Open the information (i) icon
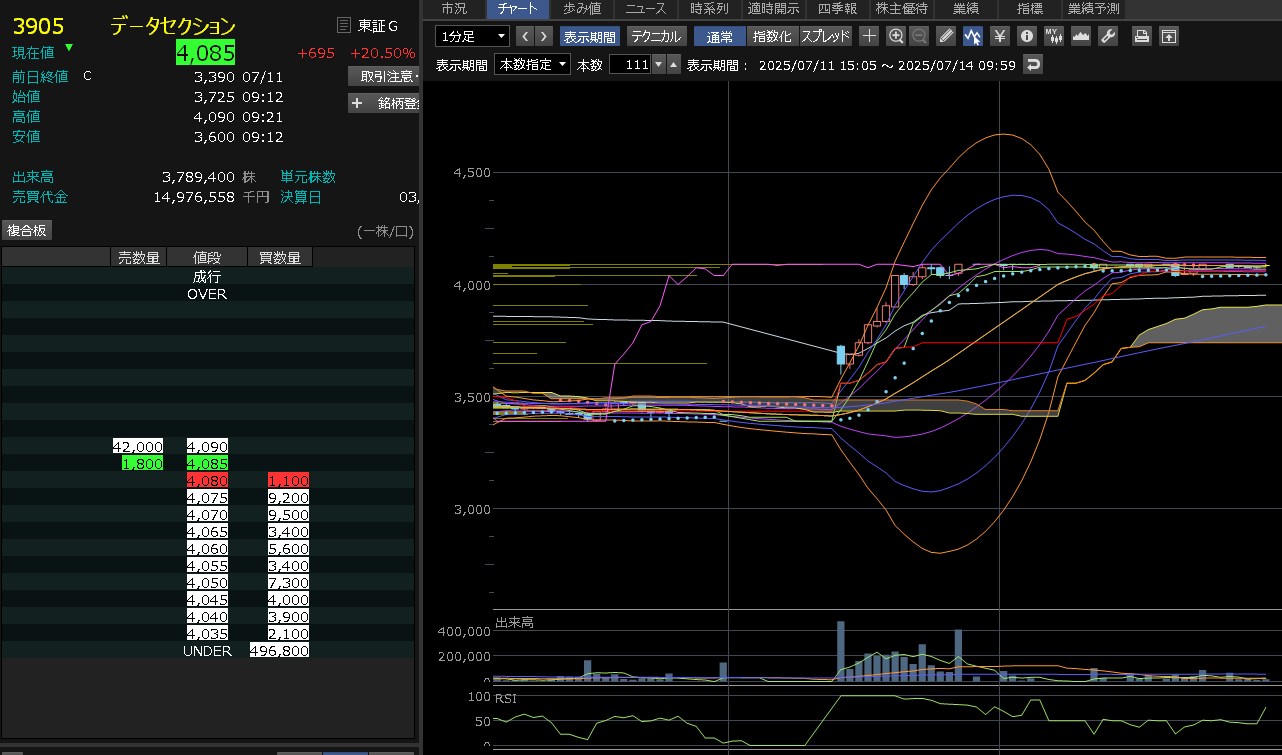1282x755 pixels. click(x=1026, y=36)
